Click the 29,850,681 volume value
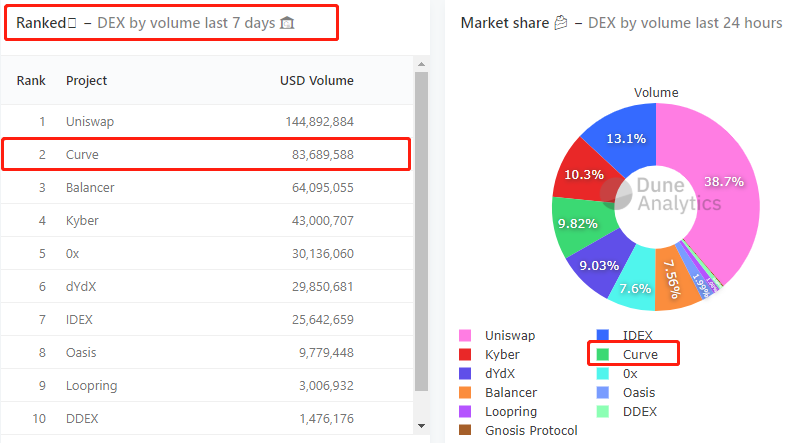 tap(323, 287)
